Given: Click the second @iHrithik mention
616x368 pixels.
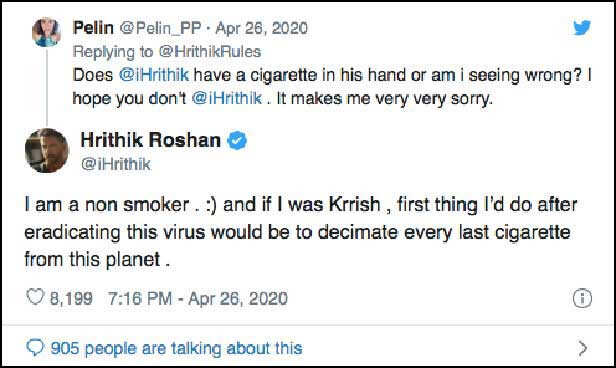Looking at the screenshot, I should [x=226, y=99].
